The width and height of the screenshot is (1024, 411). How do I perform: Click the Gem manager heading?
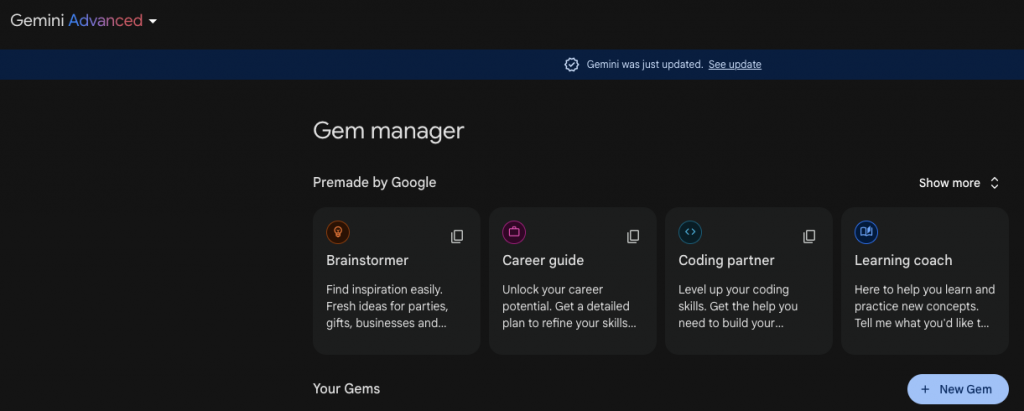(x=389, y=131)
